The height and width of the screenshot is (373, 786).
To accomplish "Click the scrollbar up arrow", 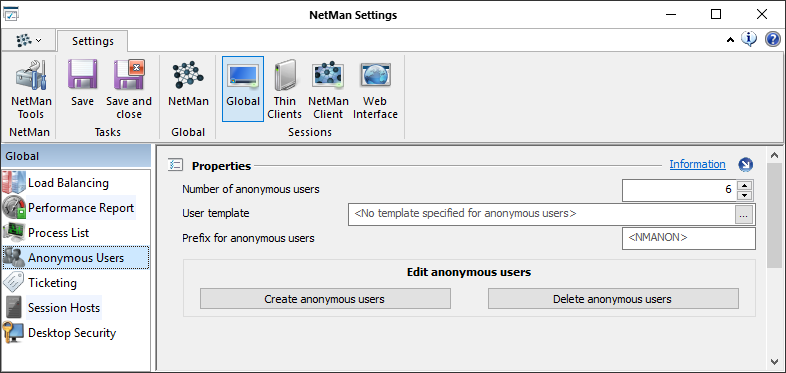I will pyautogui.click(x=773, y=154).
